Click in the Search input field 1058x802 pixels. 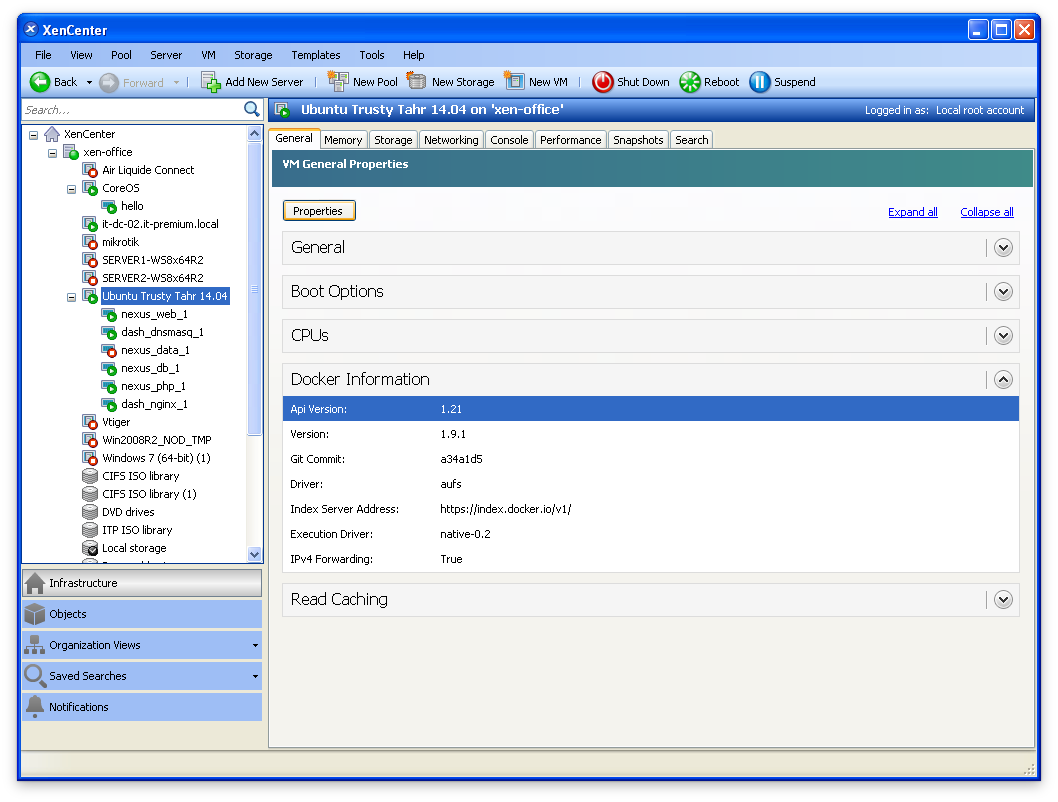click(x=133, y=110)
